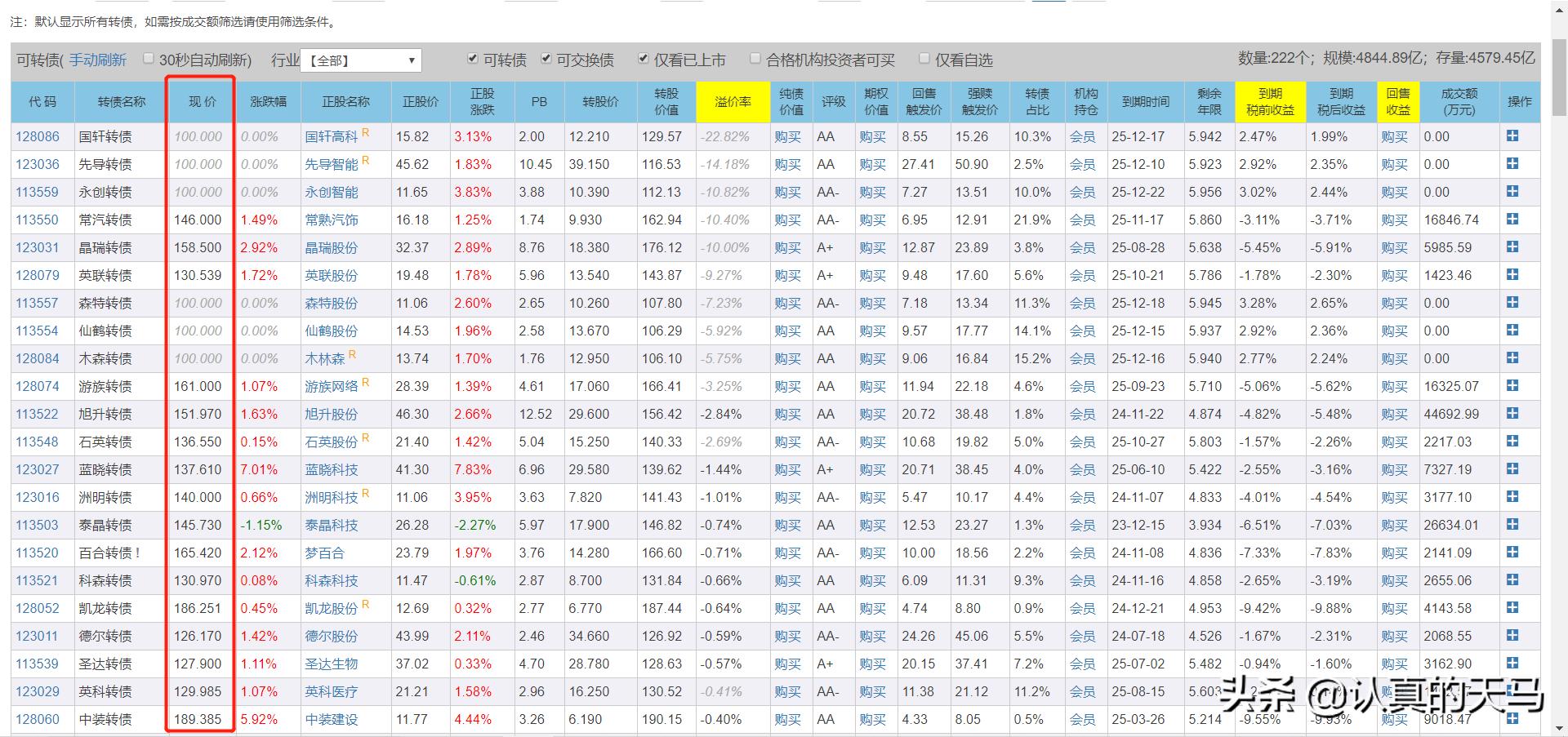Uncheck the 仅看已上市 checkbox
The image size is (1568, 737).
pyautogui.click(x=644, y=59)
